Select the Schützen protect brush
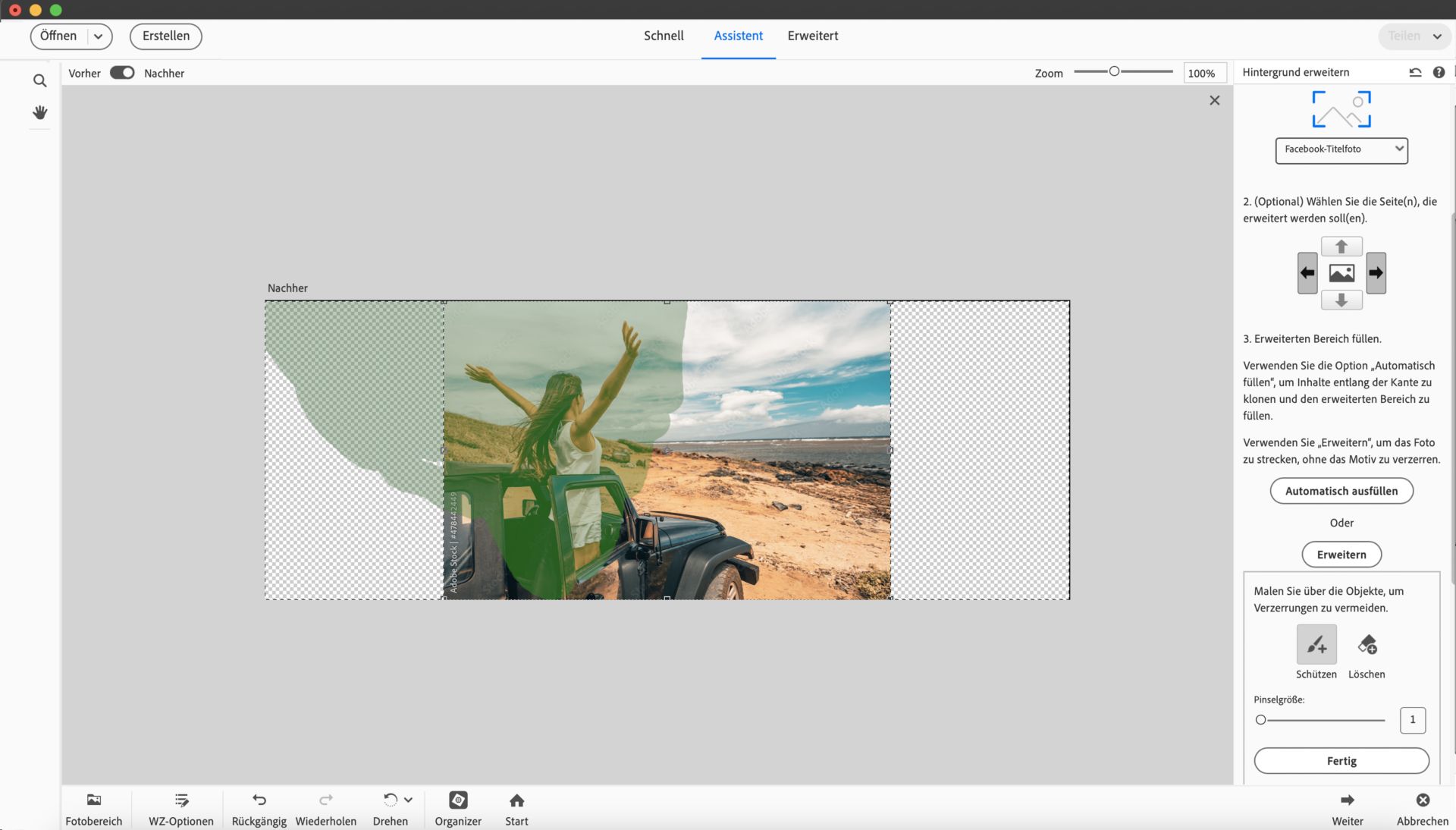1456x830 pixels. 1316,645
